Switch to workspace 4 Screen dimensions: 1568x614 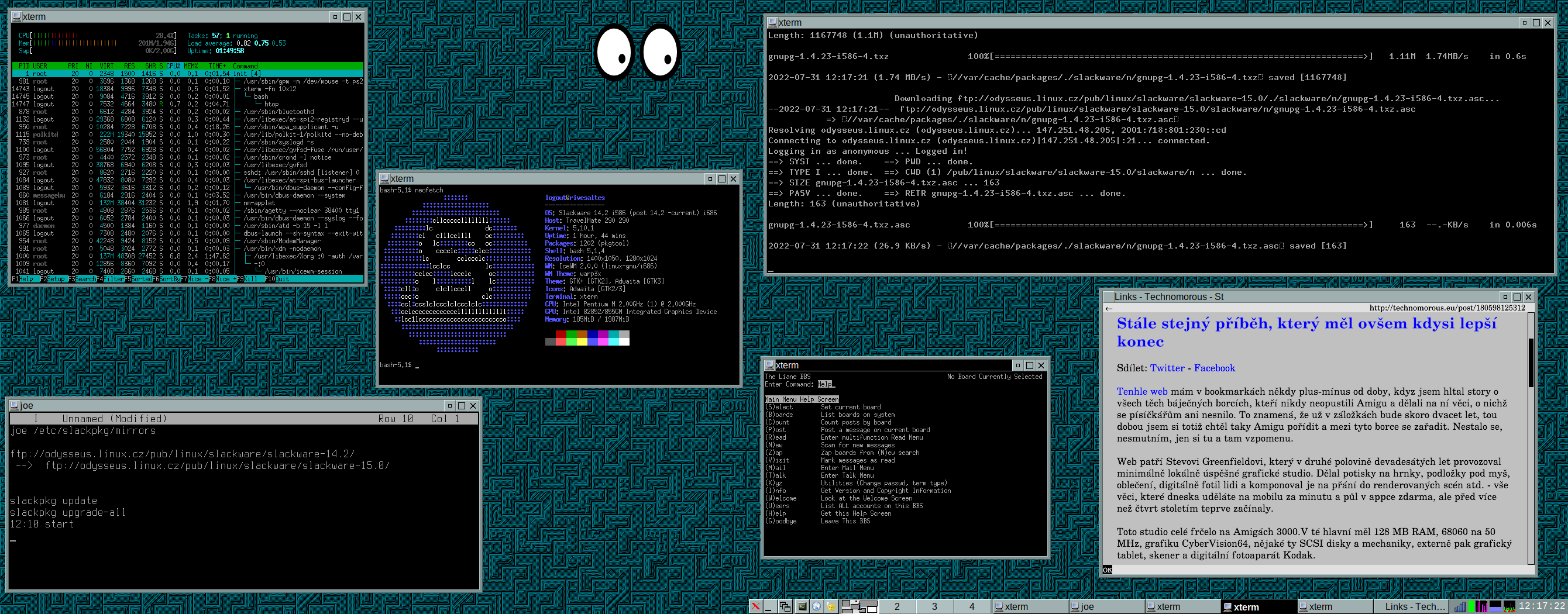coord(971,606)
